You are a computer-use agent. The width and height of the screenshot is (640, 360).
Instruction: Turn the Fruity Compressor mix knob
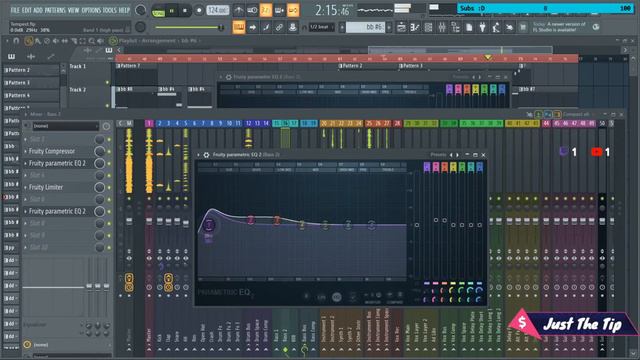(100, 151)
